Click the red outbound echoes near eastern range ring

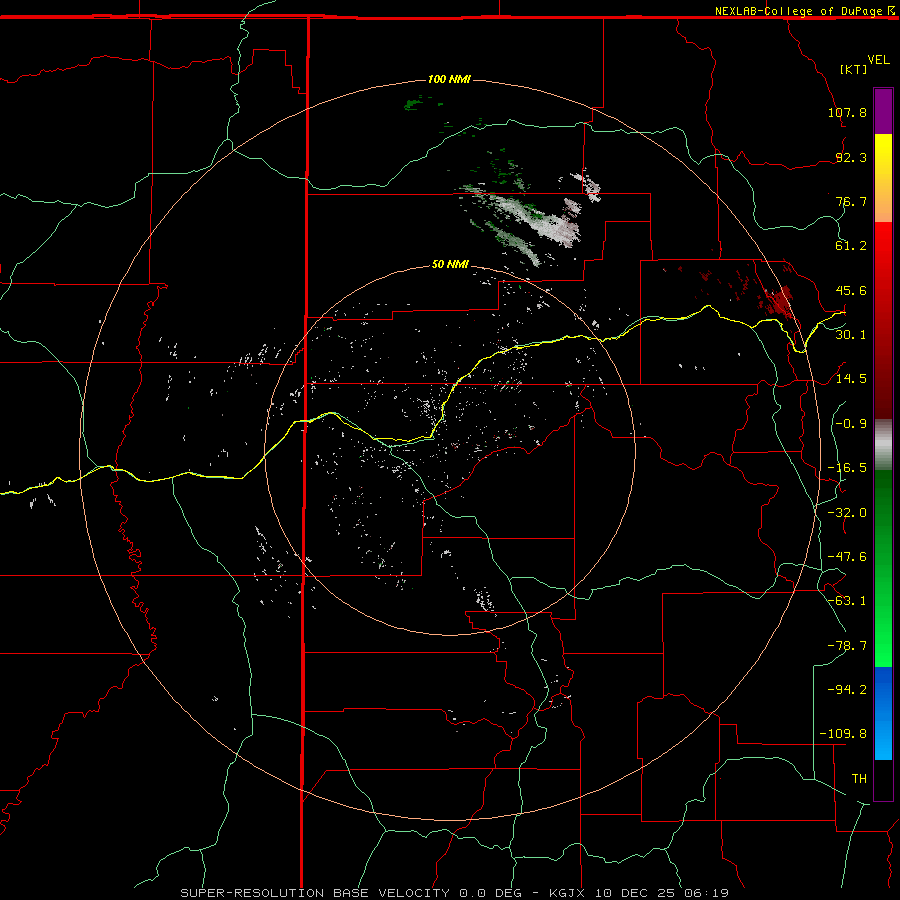pyautogui.click(x=778, y=300)
